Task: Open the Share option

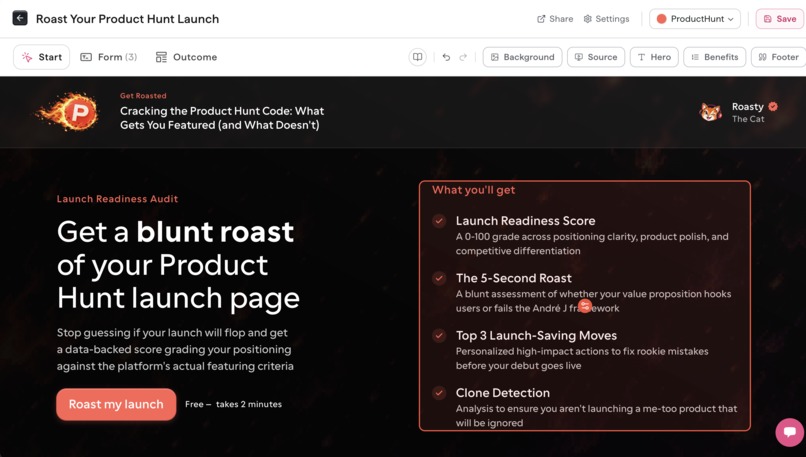Action: coord(555,19)
